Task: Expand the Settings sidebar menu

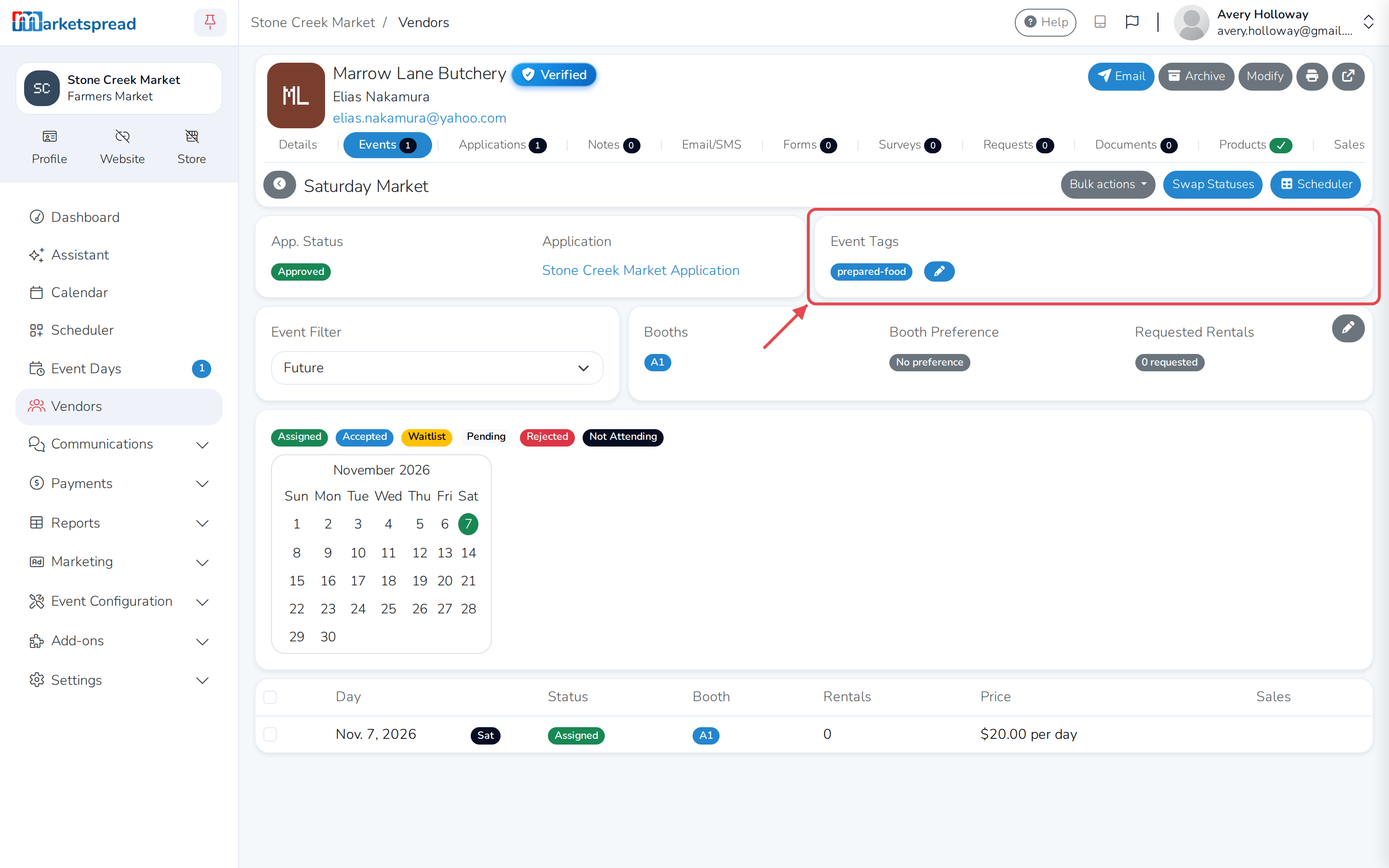Action: [x=119, y=680]
